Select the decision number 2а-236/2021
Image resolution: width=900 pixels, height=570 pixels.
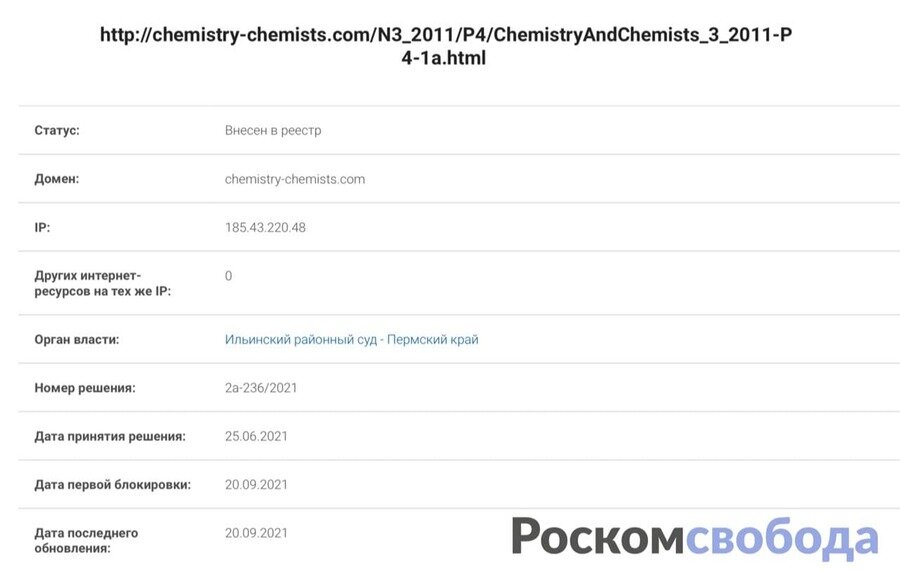click(x=261, y=388)
